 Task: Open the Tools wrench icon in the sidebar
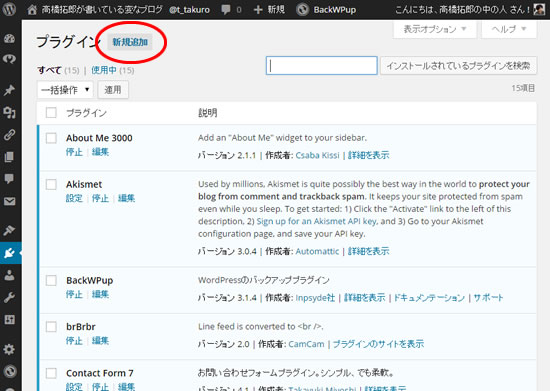point(9,297)
